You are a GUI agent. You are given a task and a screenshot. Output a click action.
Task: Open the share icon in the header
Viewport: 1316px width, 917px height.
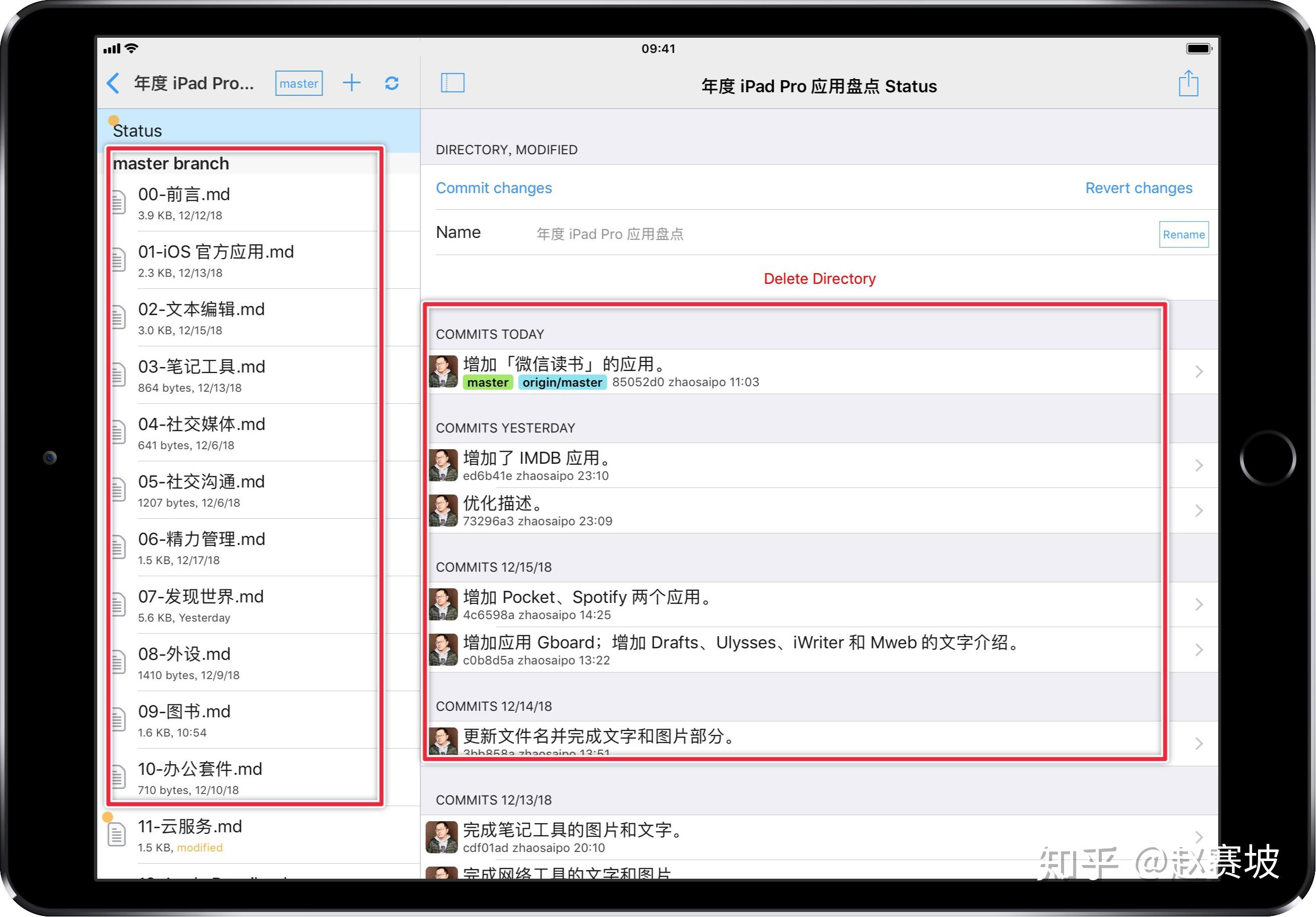click(1189, 84)
